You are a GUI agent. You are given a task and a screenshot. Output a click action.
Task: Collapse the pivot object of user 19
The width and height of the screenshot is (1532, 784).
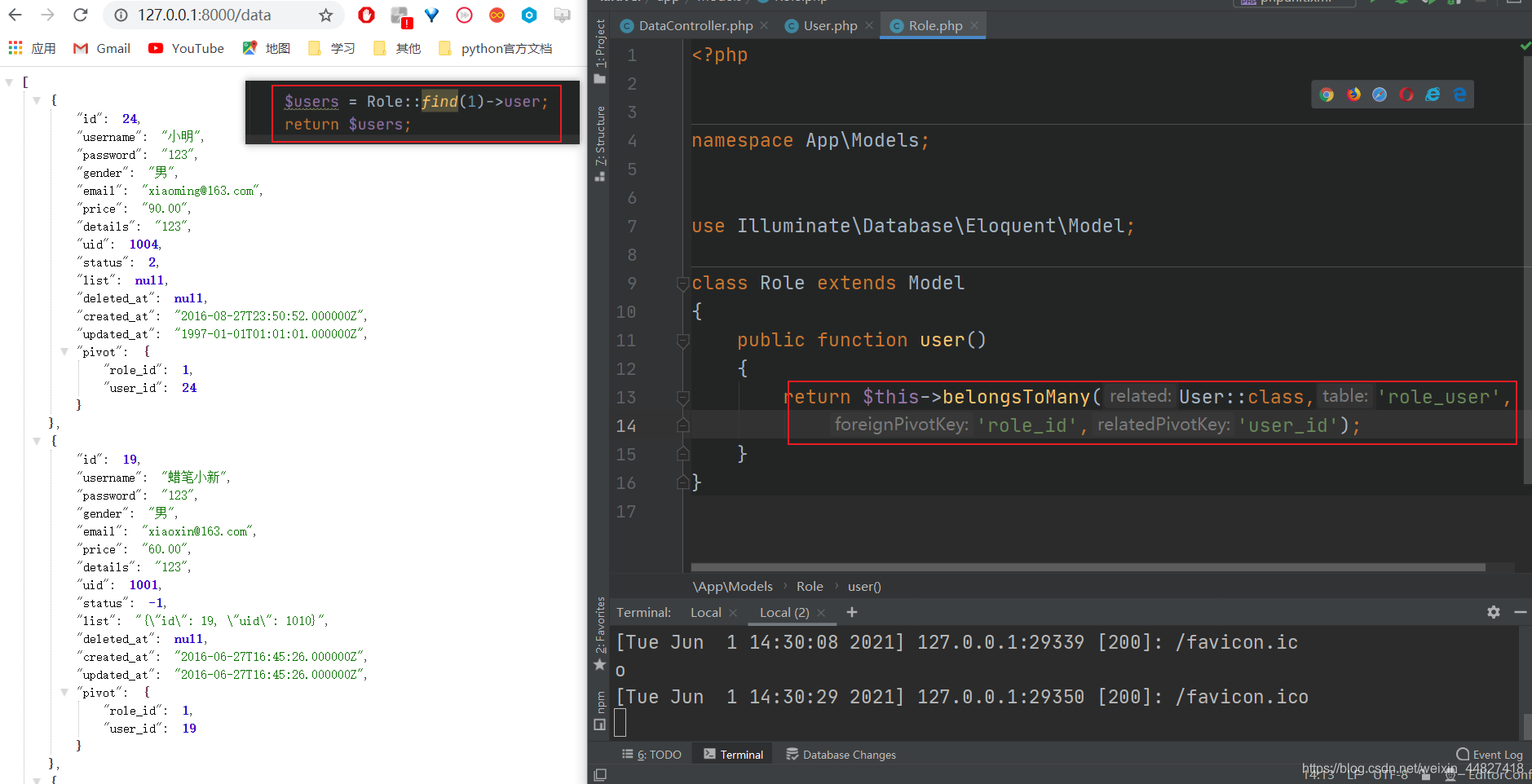click(x=64, y=693)
